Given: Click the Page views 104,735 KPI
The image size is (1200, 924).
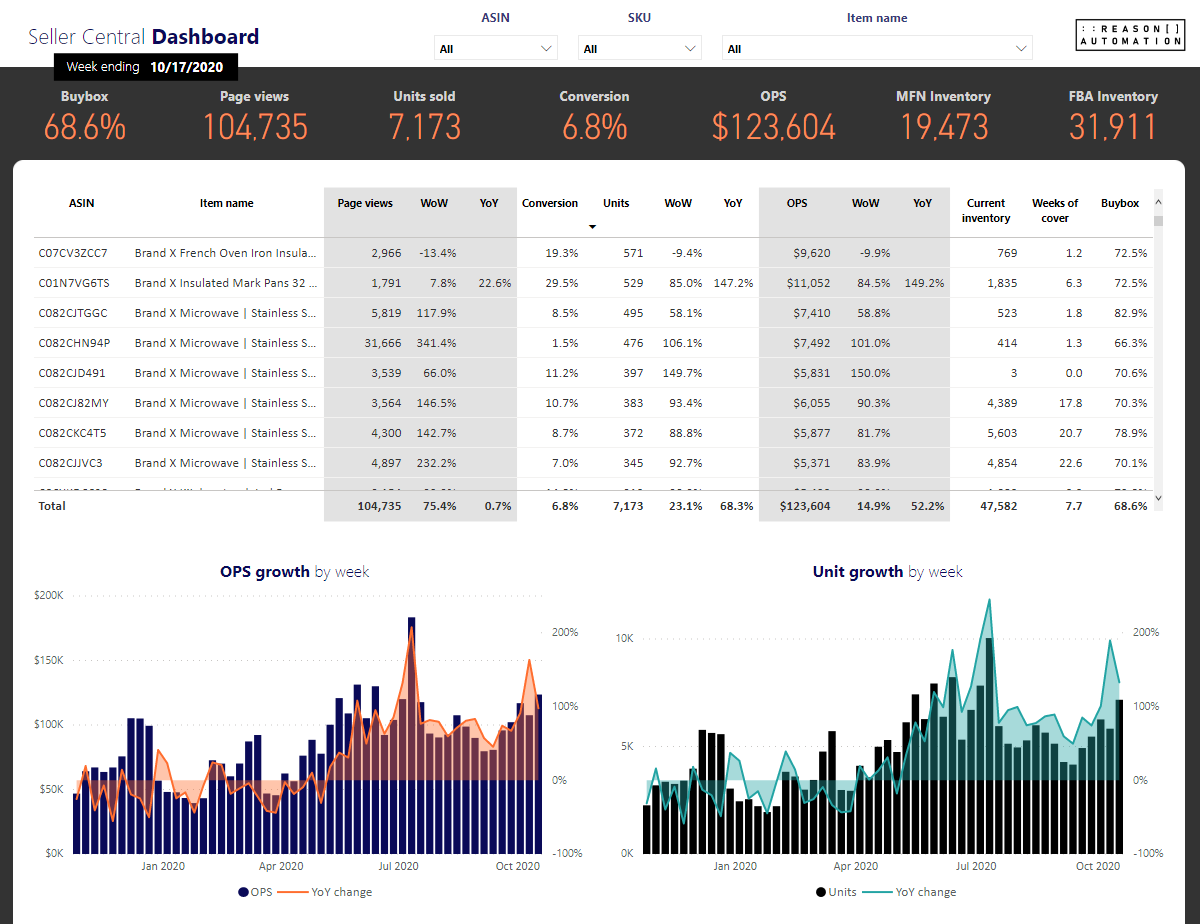Looking at the screenshot, I should (255, 116).
